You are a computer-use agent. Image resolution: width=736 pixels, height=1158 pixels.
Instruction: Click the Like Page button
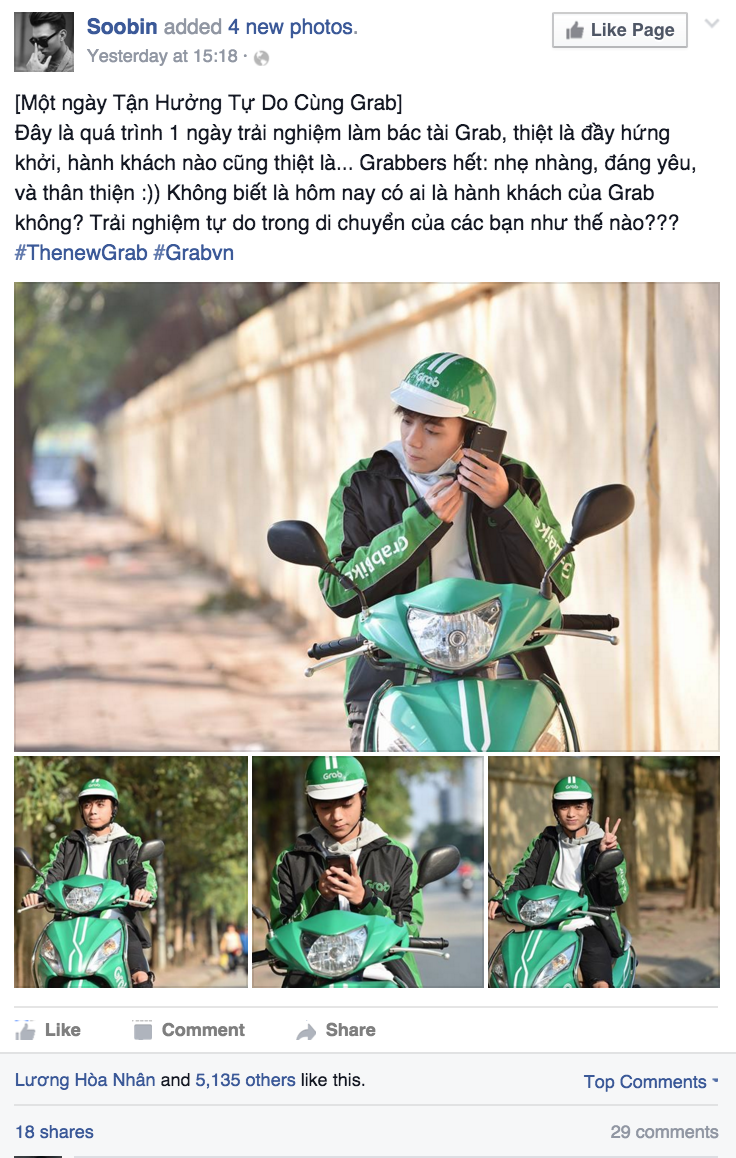coord(619,30)
